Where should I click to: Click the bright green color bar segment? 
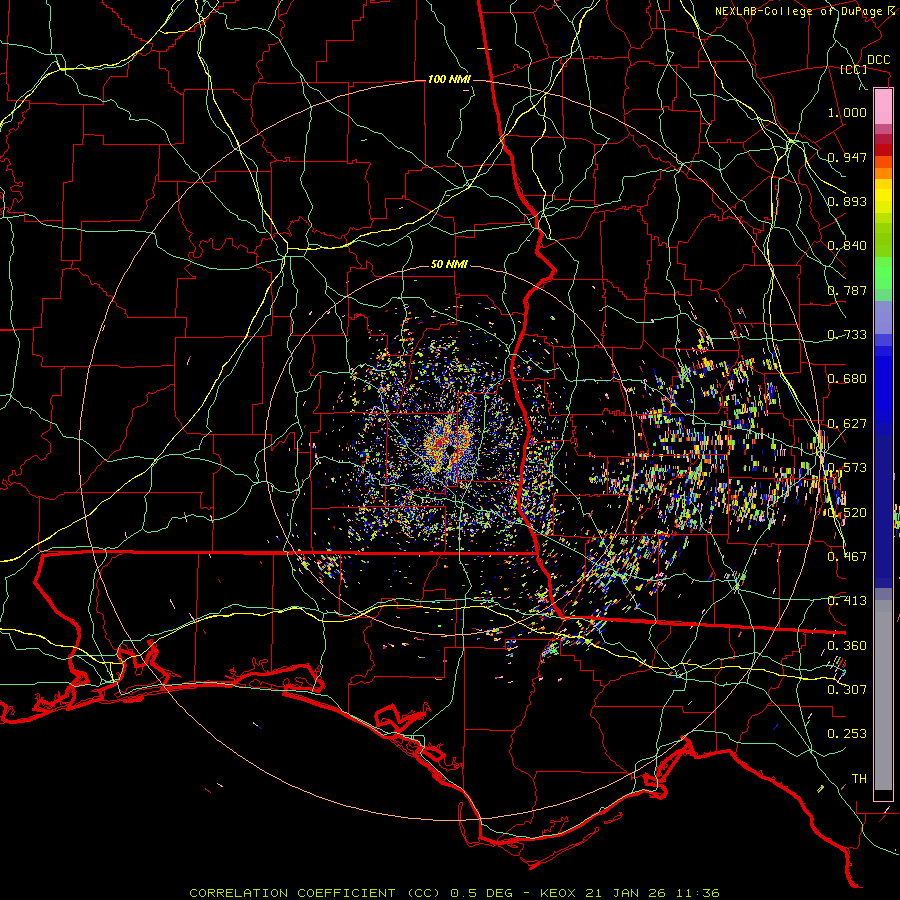pos(883,273)
